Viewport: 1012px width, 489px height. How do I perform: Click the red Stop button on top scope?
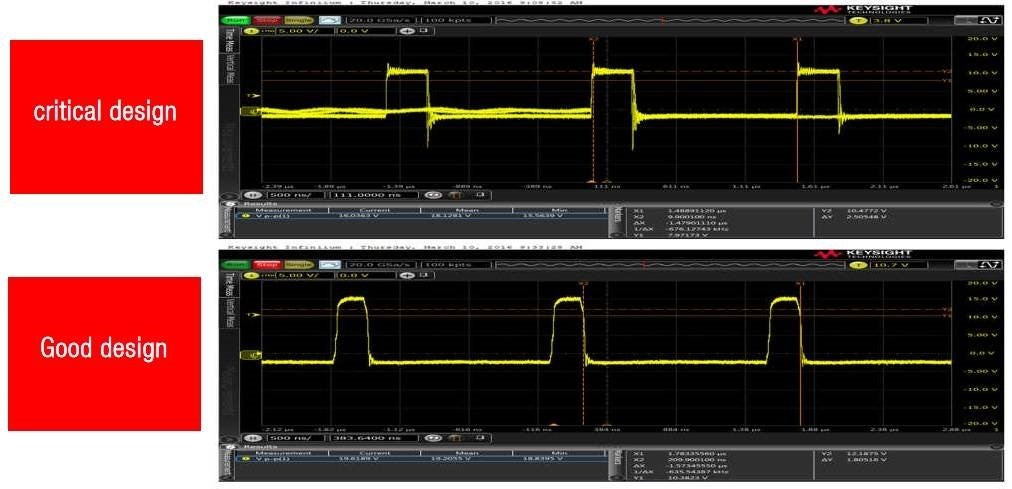265,20
